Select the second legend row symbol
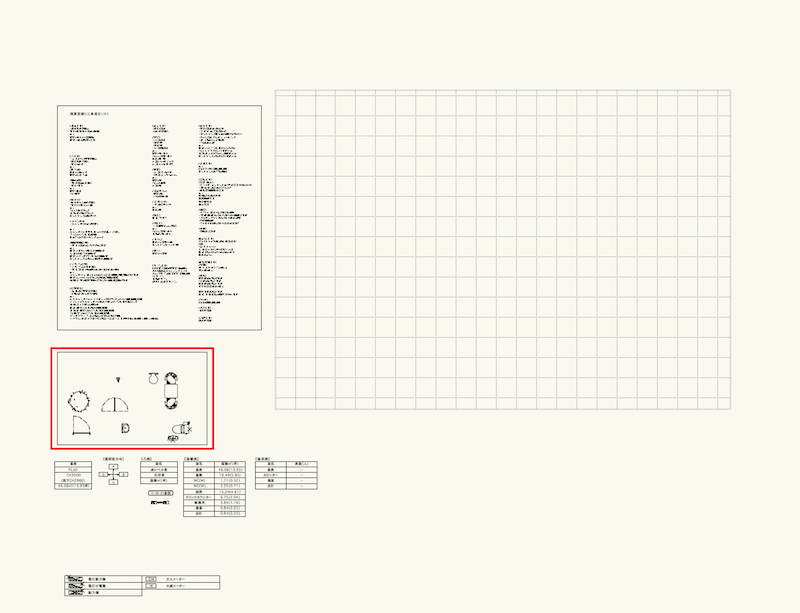Image resolution: width=800 pixels, height=613 pixels. (73, 586)
